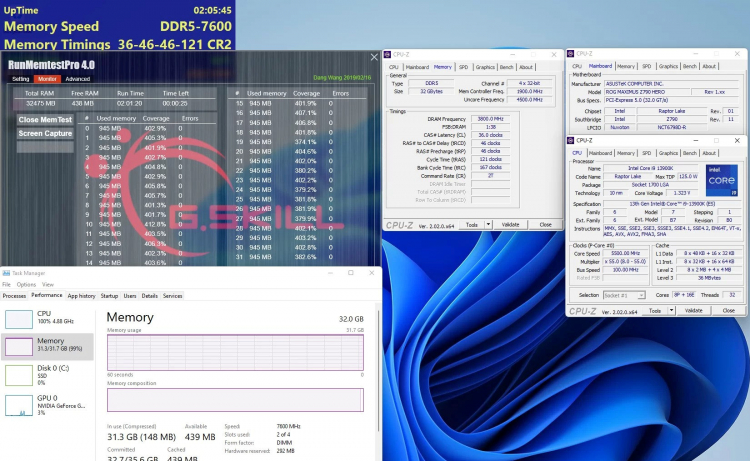Open the File menu in Task Manager
The height and width of the screenshot is (461, 750).
[7, 284]
